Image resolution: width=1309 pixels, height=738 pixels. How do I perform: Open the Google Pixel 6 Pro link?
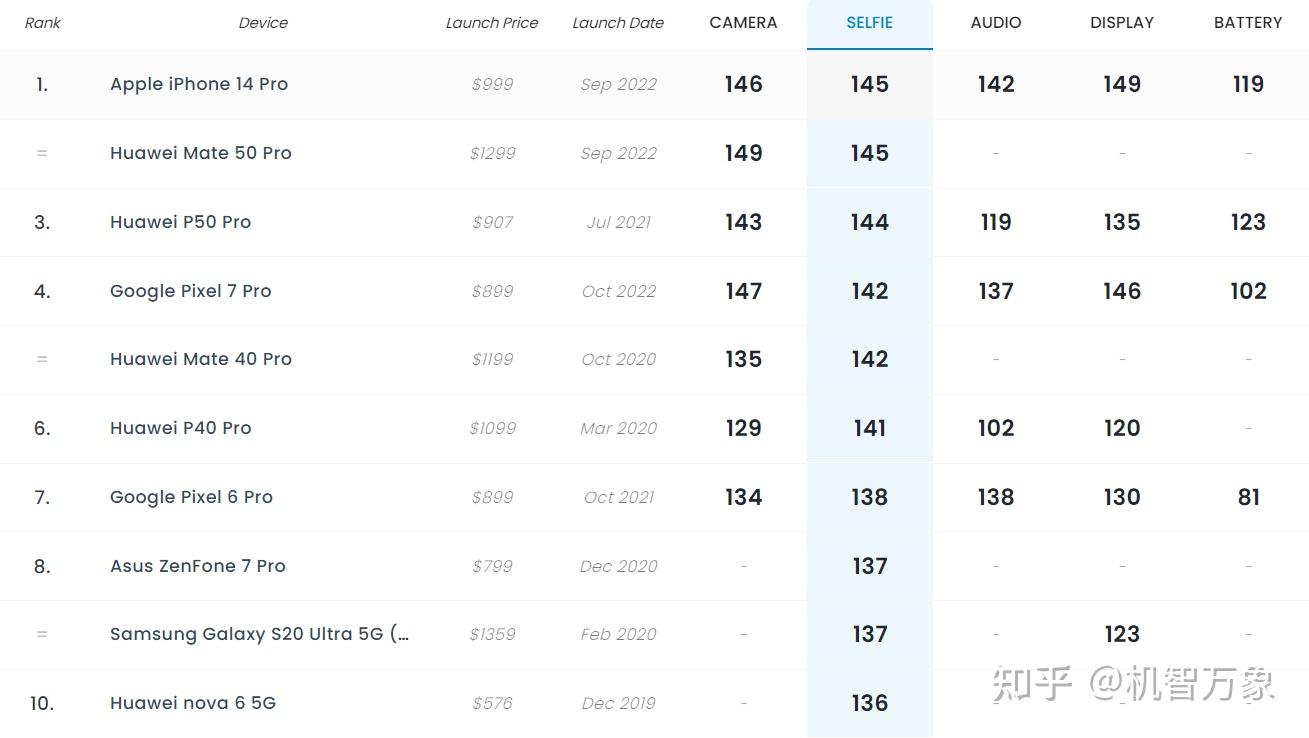tap(191, 497)
